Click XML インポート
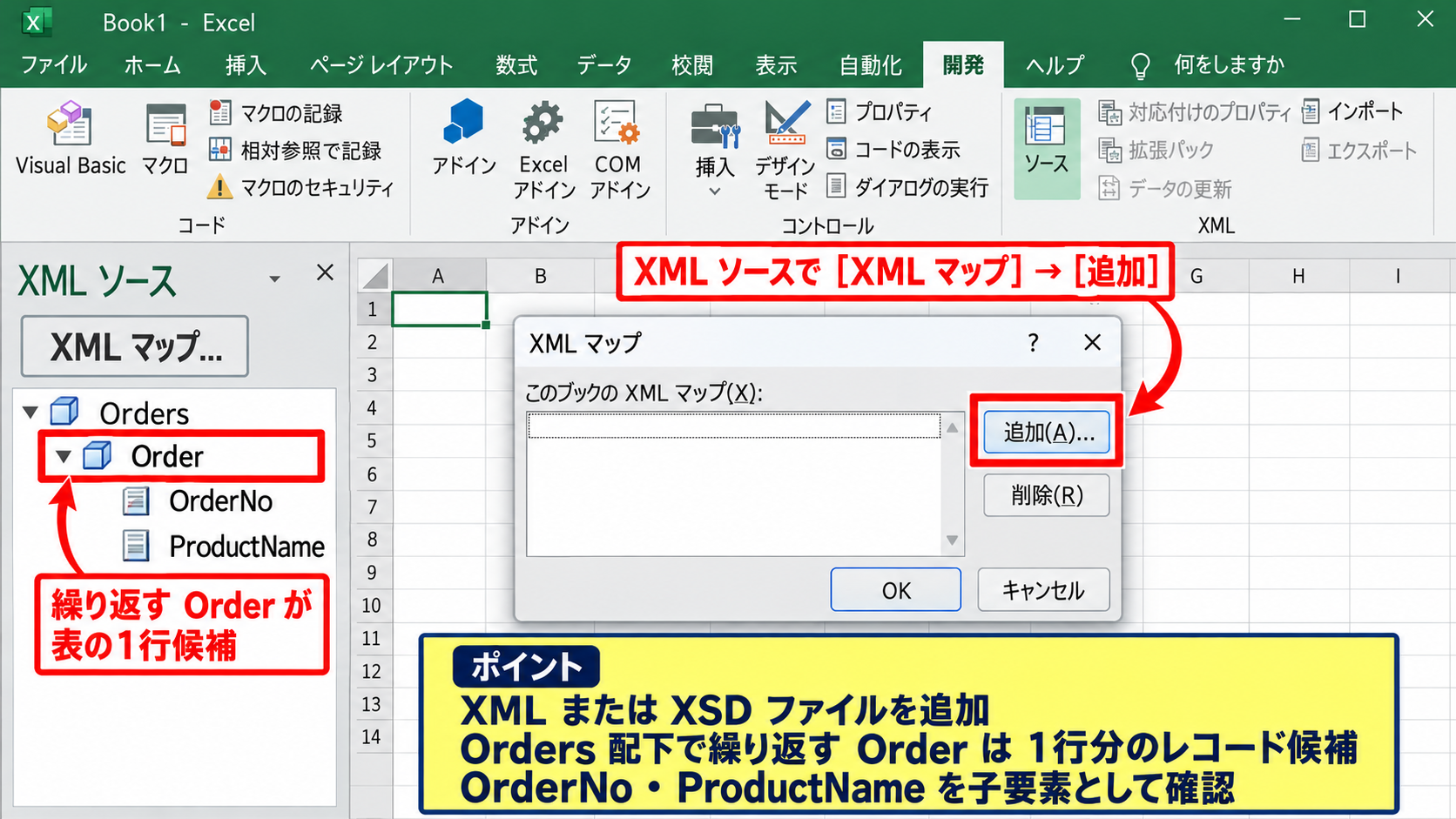 coord(1352,111)
